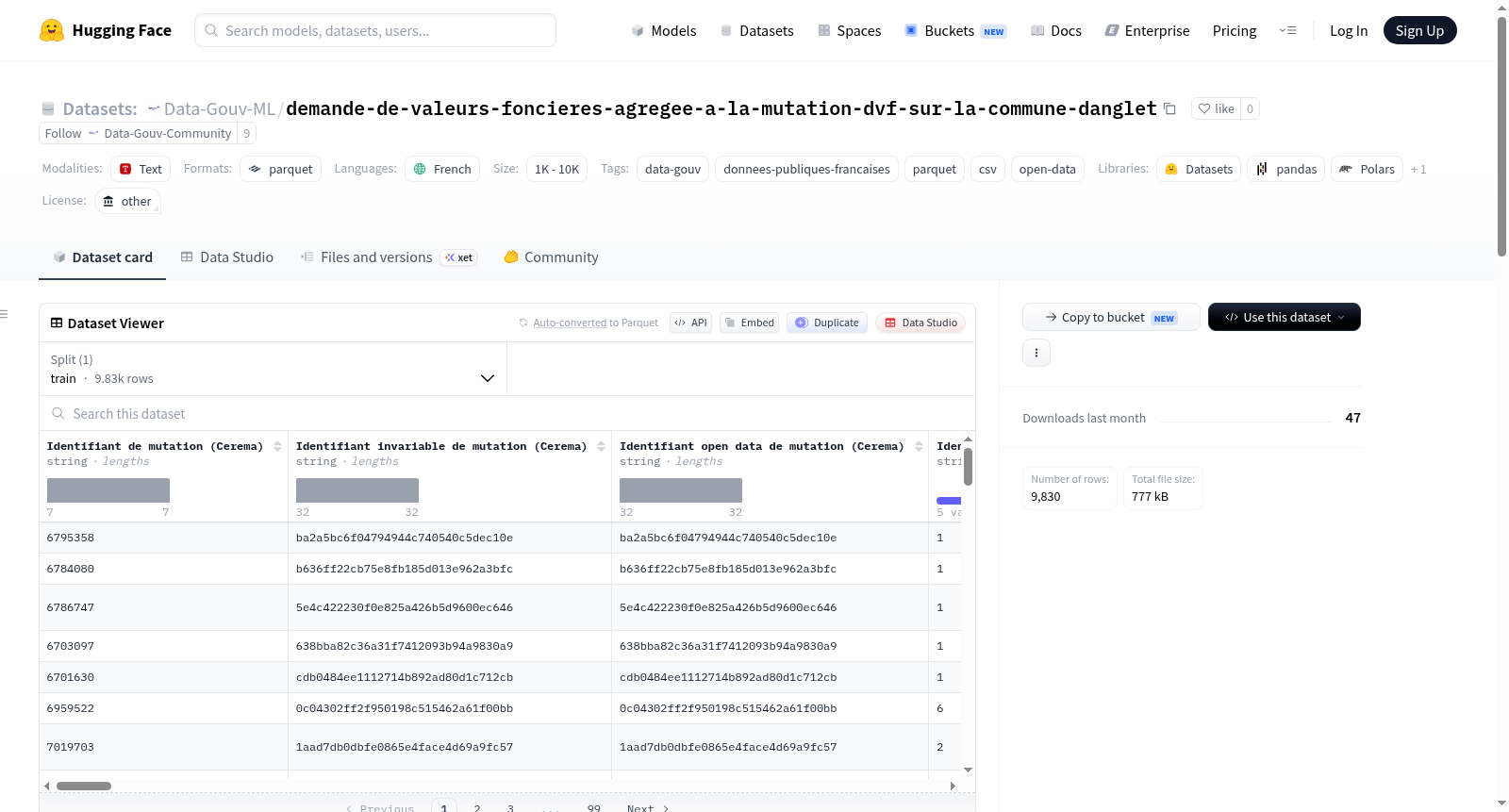This screenshot has width=1509, height=812.
Task: Select the 1K - 10K size tag
Action: click(x=556, y=169)
